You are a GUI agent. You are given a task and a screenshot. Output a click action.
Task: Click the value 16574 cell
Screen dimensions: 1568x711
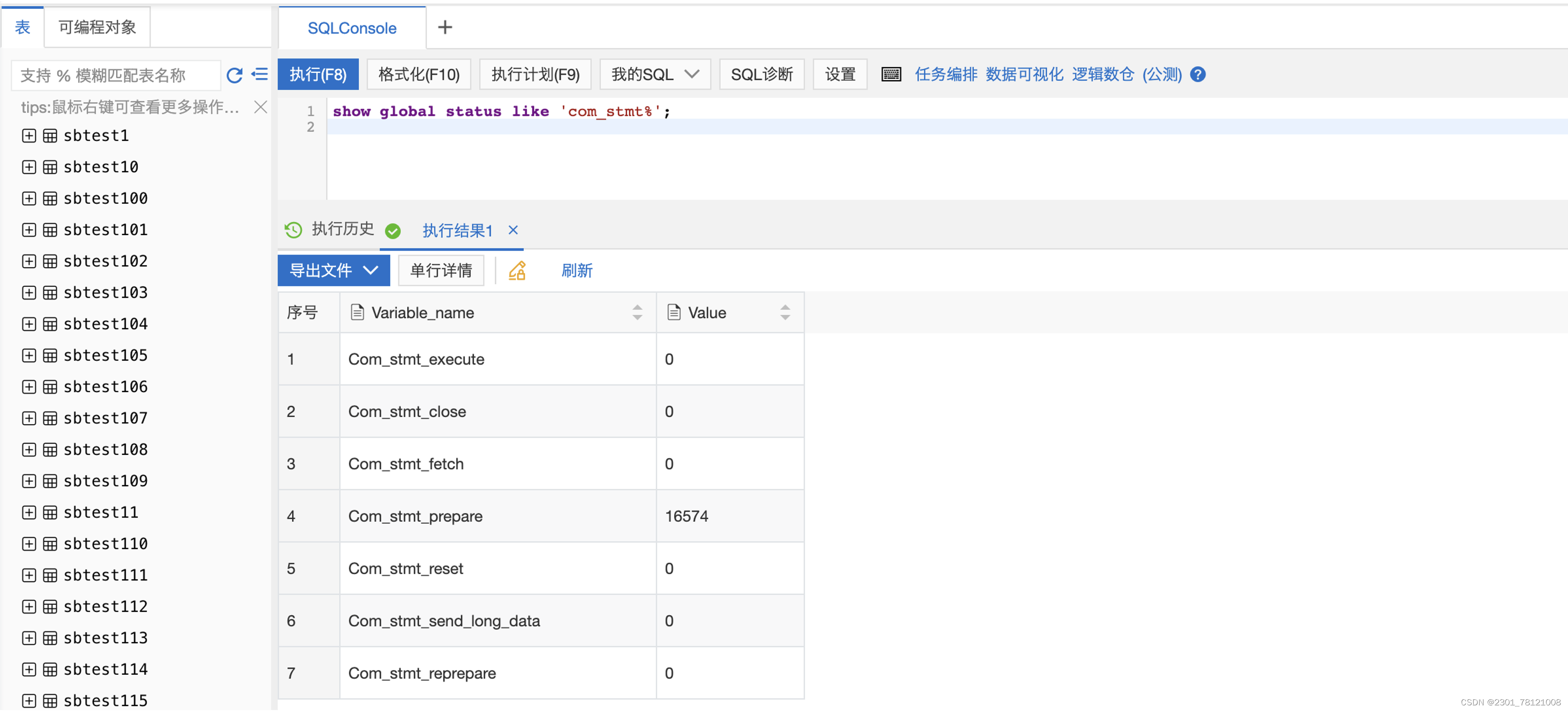click(730, 516)
